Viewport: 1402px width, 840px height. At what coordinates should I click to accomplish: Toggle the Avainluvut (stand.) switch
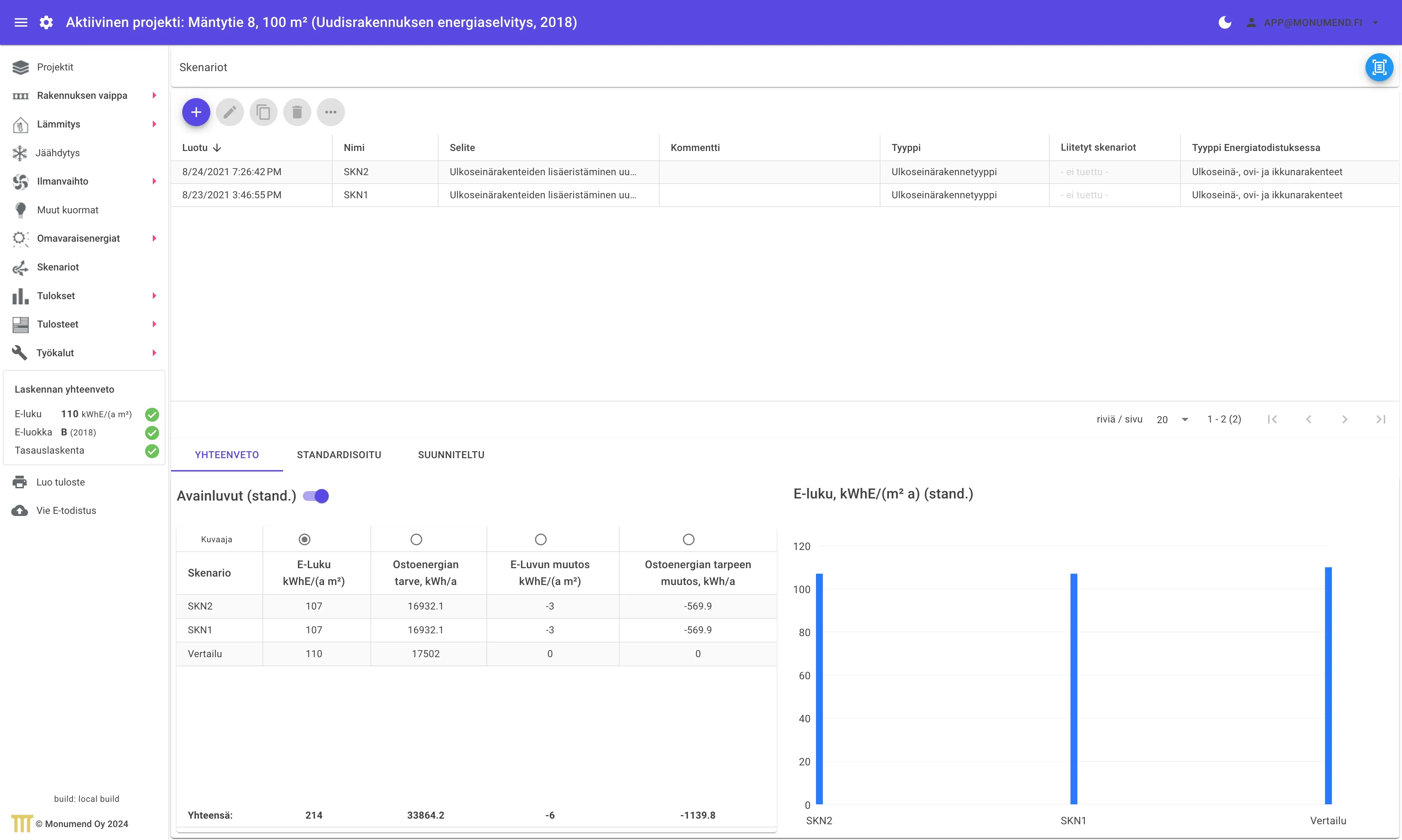[316, 496]
